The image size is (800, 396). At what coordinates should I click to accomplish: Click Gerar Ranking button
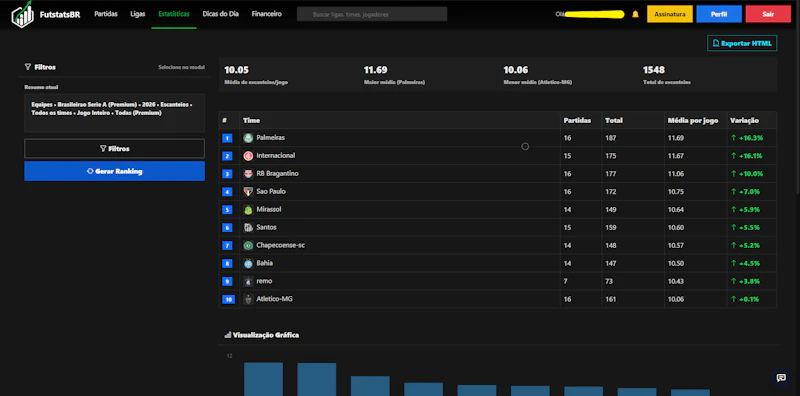pyautogui.click(x=114, y=171)
